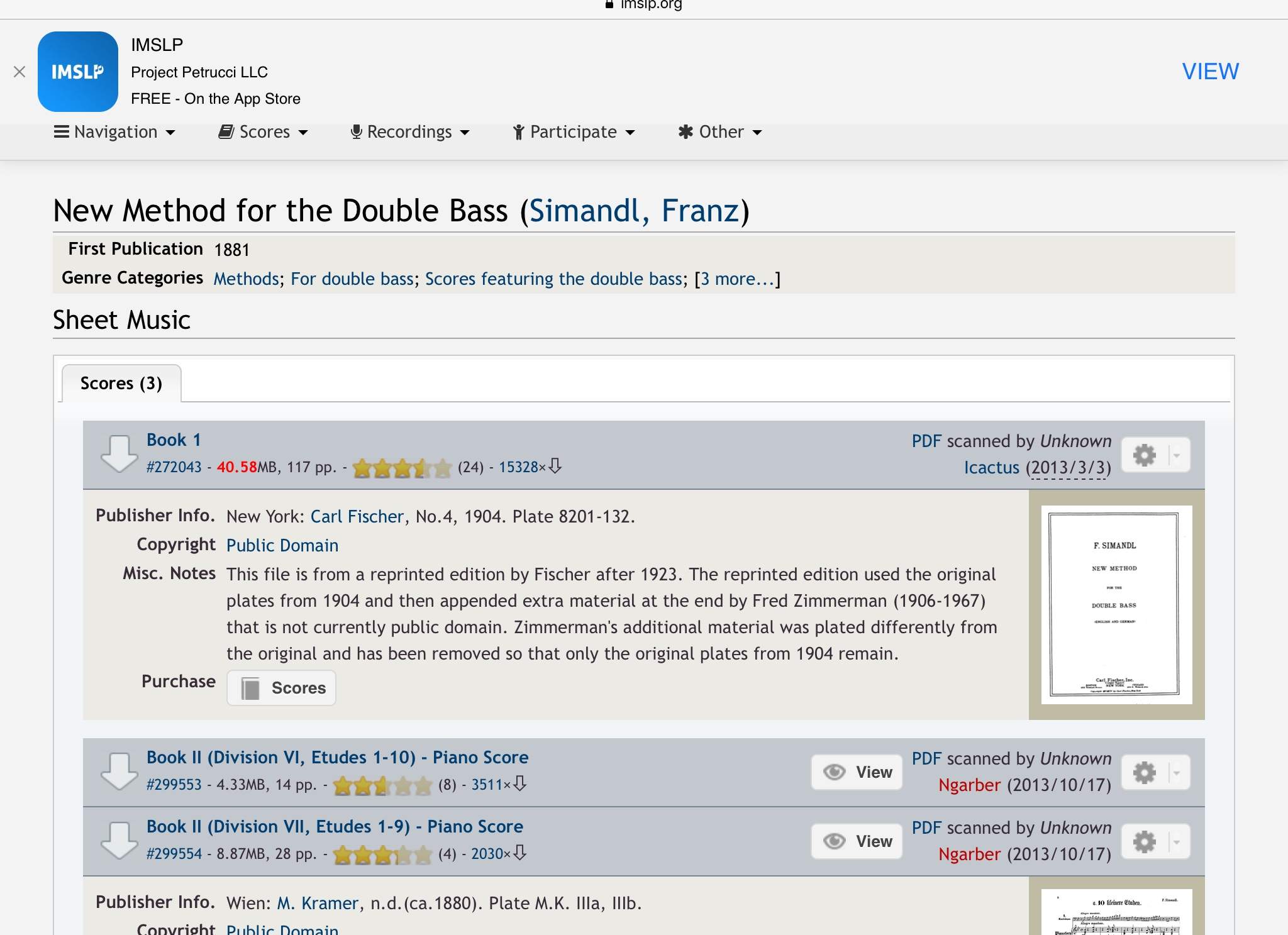Open the upload date 2013/3/3 details
The image size is (1288, 935).
pyautogui.click(x=1069, y=468)
